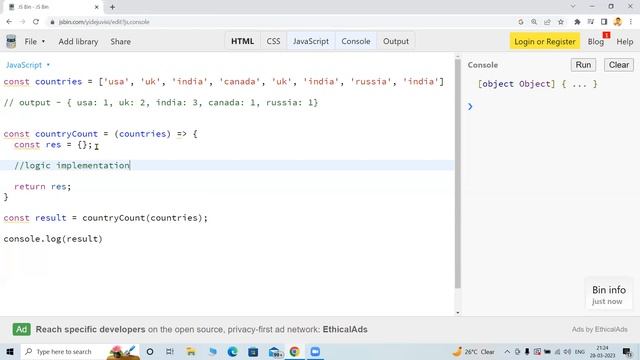Toggle the CSS panel

pyautogui.click(x=273, y=41)
